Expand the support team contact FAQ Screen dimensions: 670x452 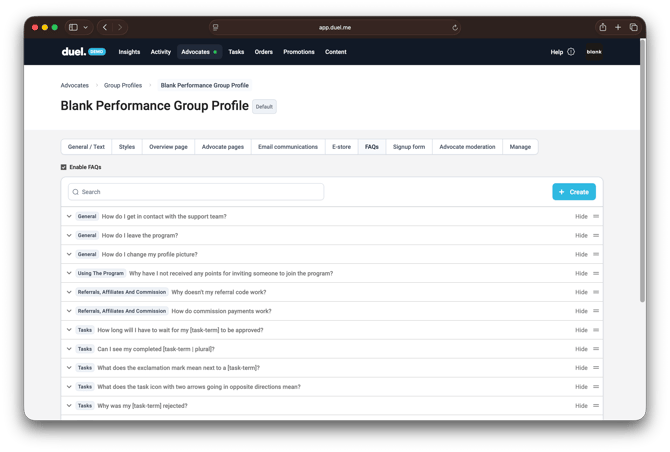click(x=69, y=216)
